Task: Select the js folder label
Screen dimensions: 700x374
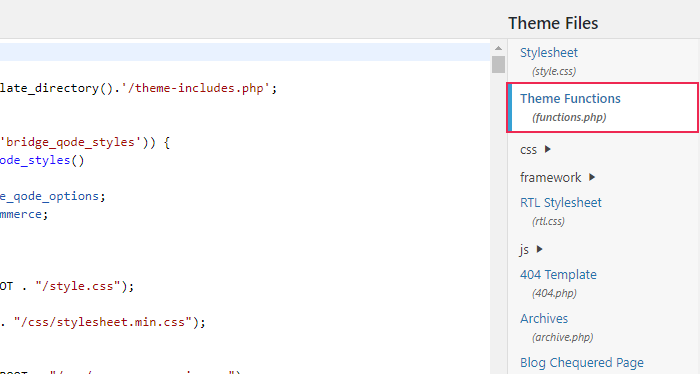Action: tap(524, 249)
